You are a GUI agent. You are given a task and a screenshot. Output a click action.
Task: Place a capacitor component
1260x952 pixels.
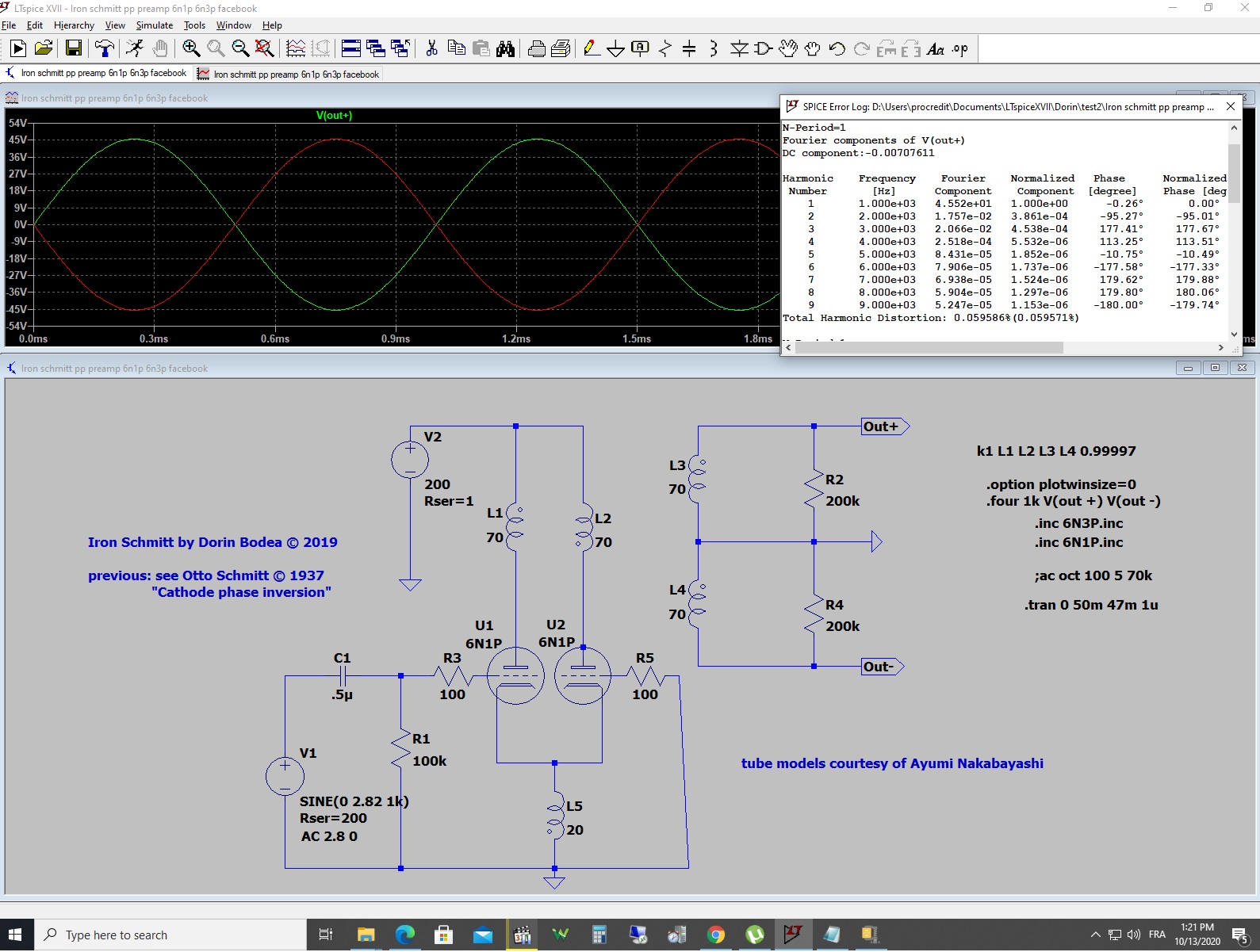pyautogui.click(x=689, y=49)
